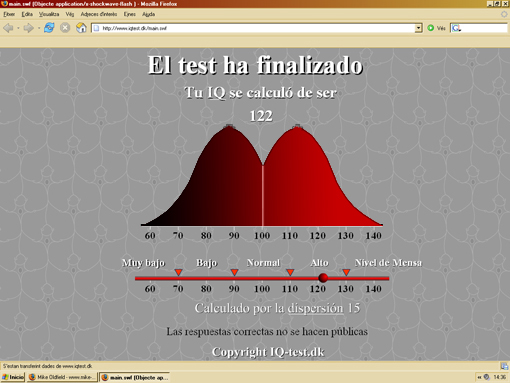Click the Google search engine icon
The image size is (510, 383).
tap(456, 28)
